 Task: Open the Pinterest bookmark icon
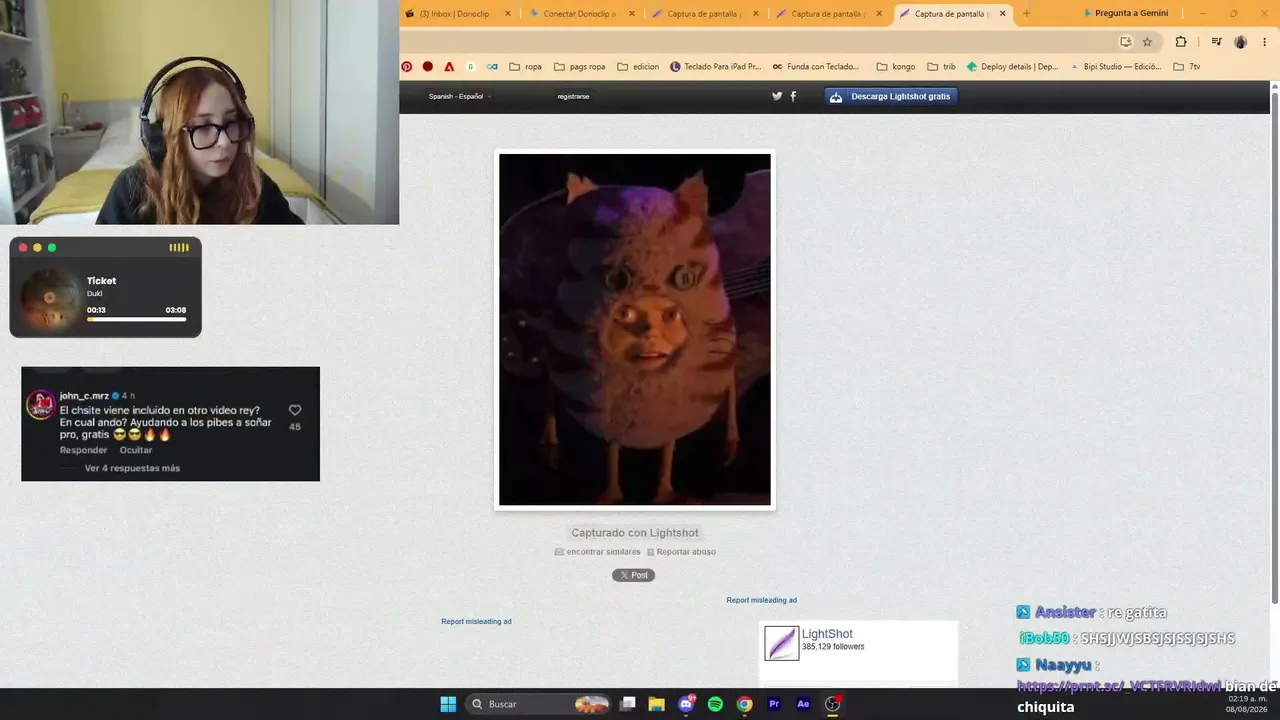407,67
